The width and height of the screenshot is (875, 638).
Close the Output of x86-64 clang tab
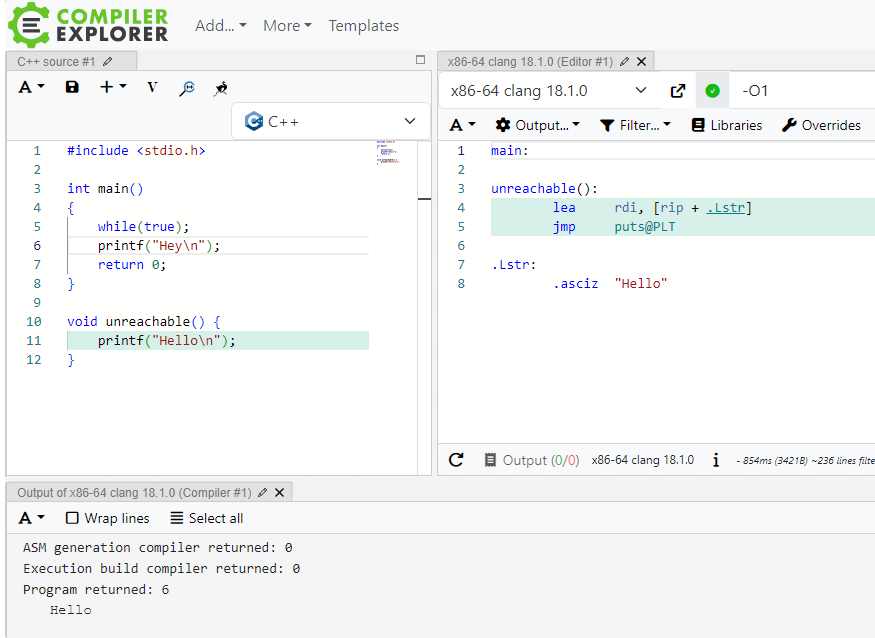[280, 492]
